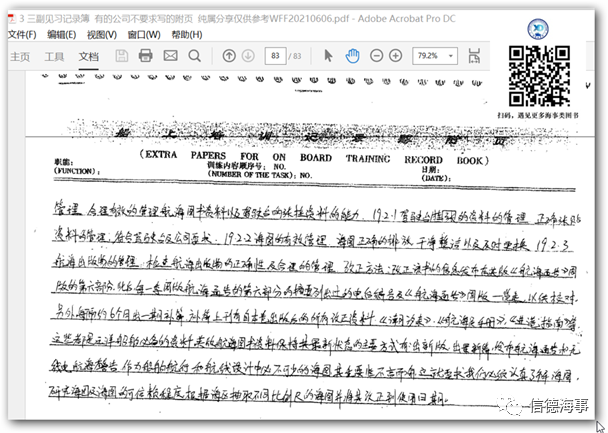Print the document using the printer icon
Image resolution: width=608 pixels, height=433 pixels.
click(x=145, y=56)
